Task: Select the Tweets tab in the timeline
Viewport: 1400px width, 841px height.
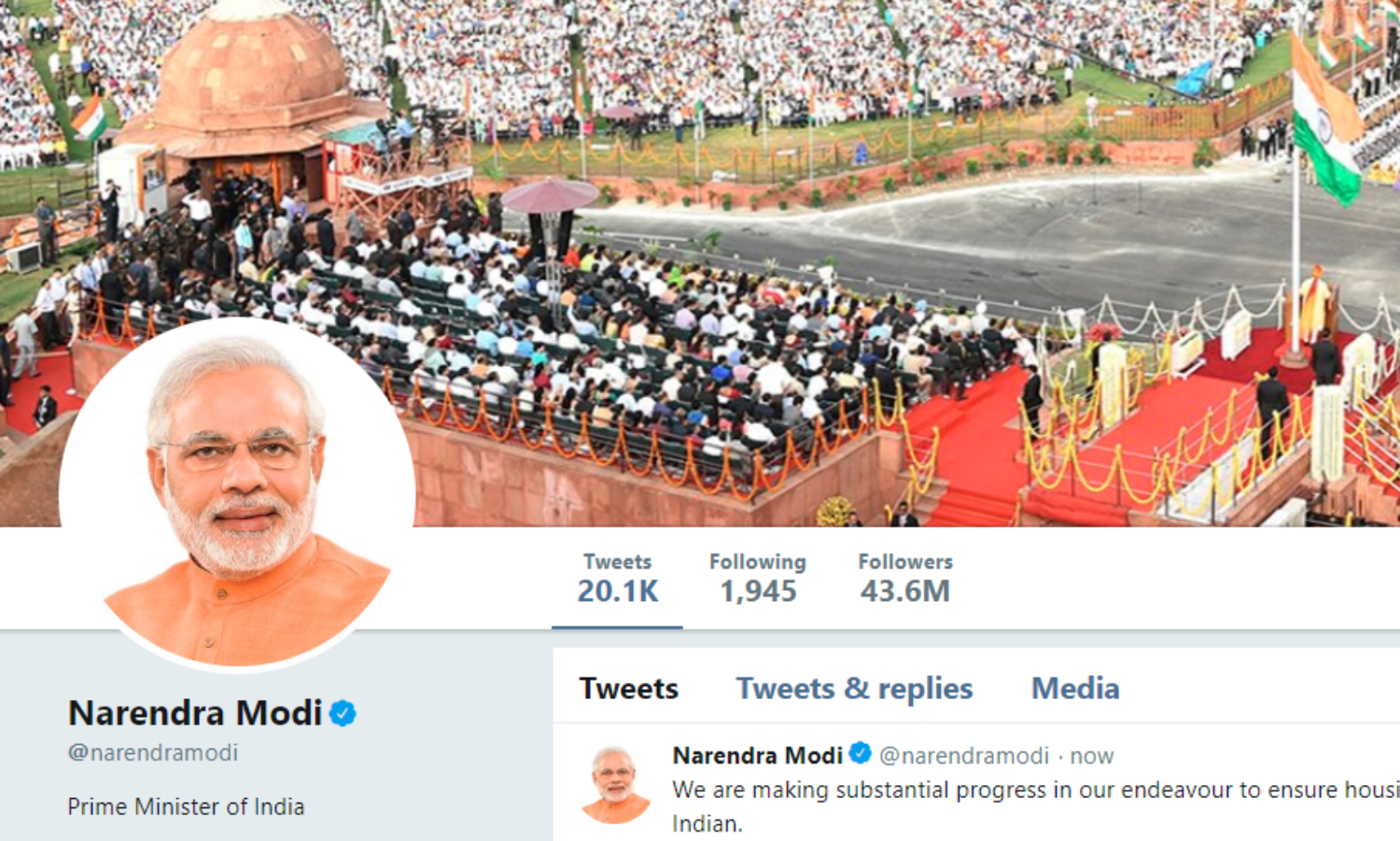Action: pyautogui.click(x=629, y=689)
